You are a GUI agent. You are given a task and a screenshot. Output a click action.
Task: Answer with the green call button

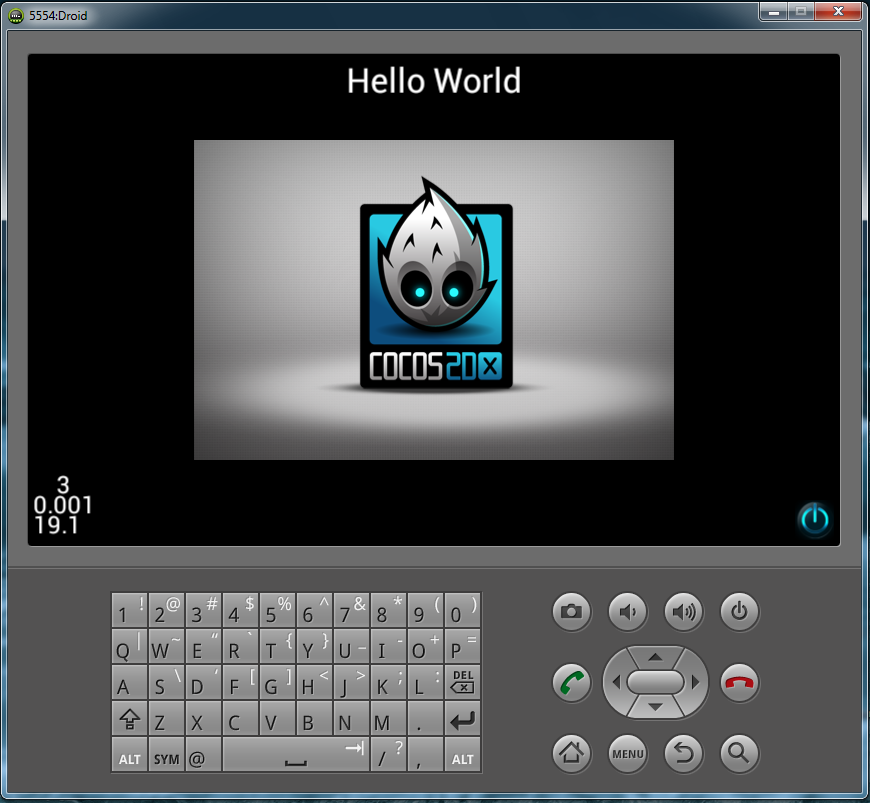click(571, 683)
